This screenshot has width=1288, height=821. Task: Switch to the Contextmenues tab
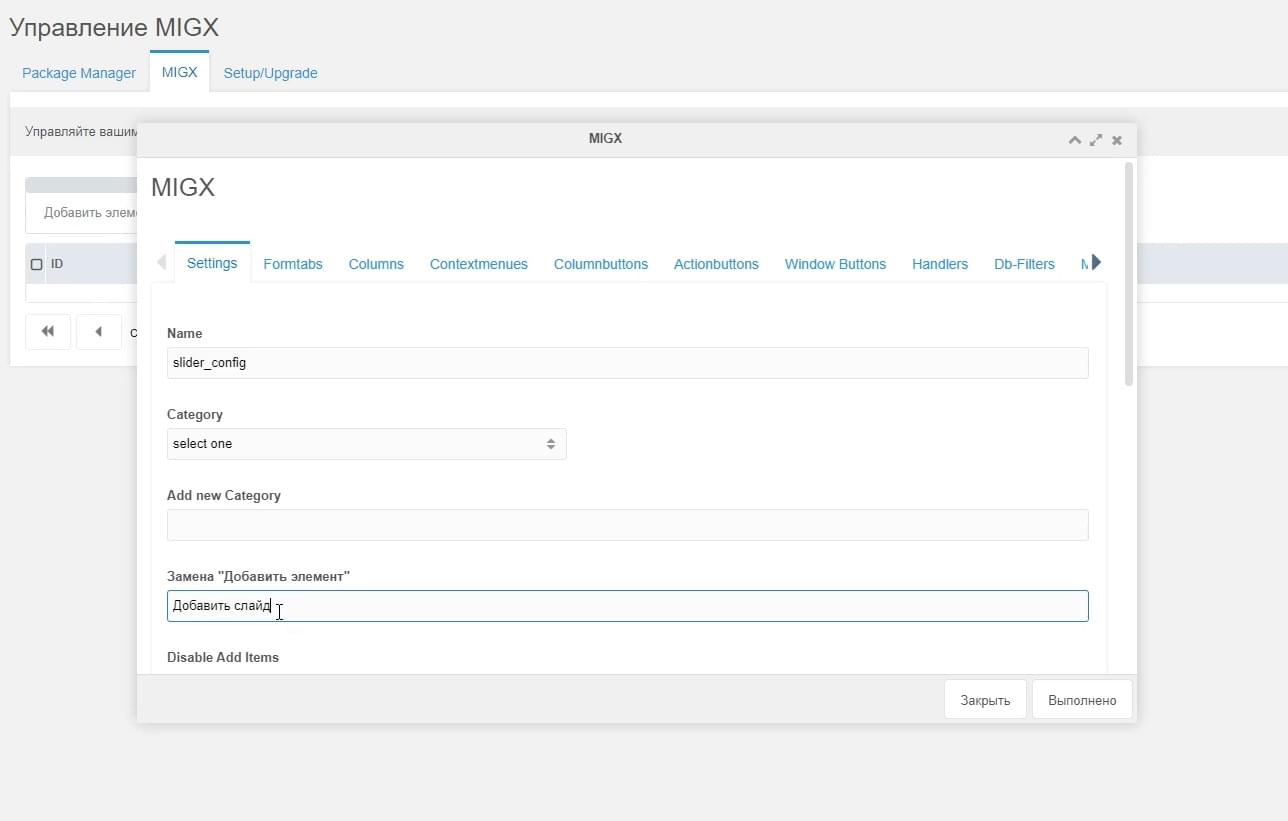[x=479, y=264]
